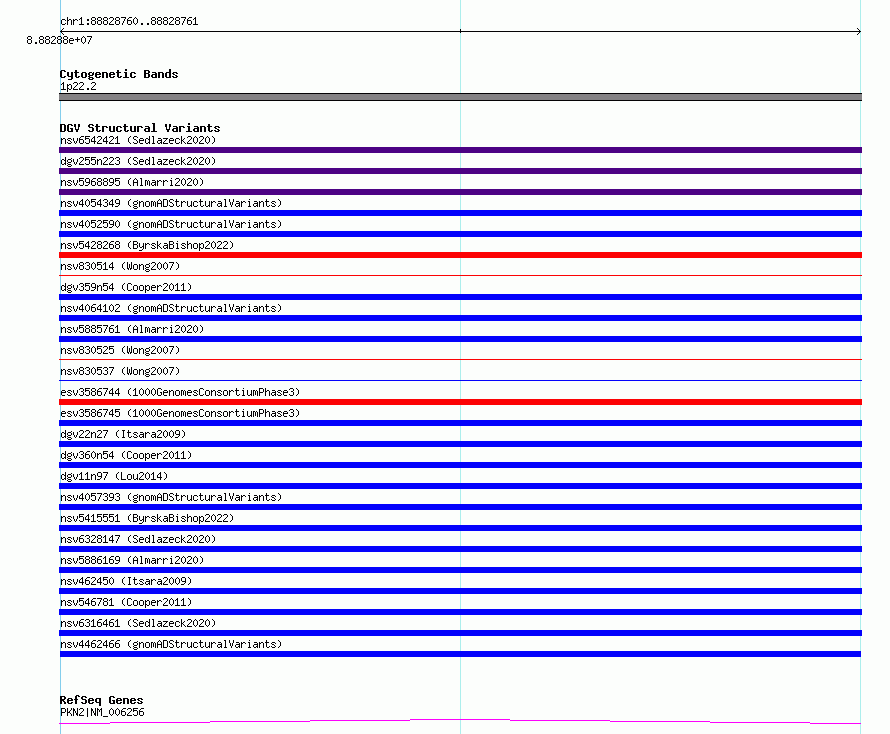
Task: Click the nsv6316461 (Sedlazeck2020) label
Action: tap(138, 623)
